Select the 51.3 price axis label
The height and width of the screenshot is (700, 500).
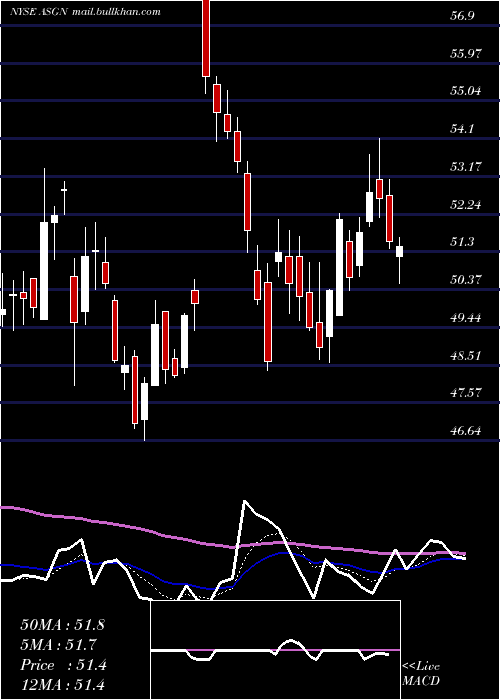[462, 242]
